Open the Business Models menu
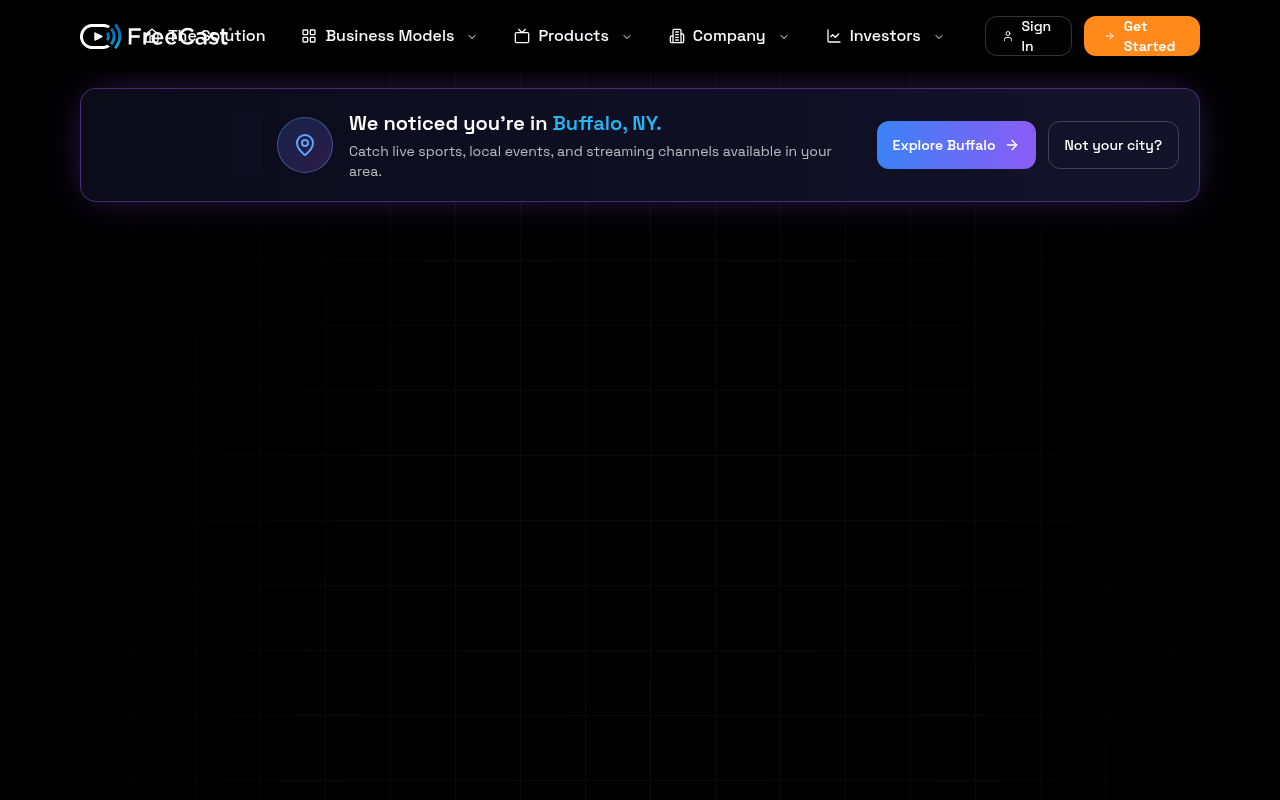The image size is (1280, 800). tap(390, 36)
